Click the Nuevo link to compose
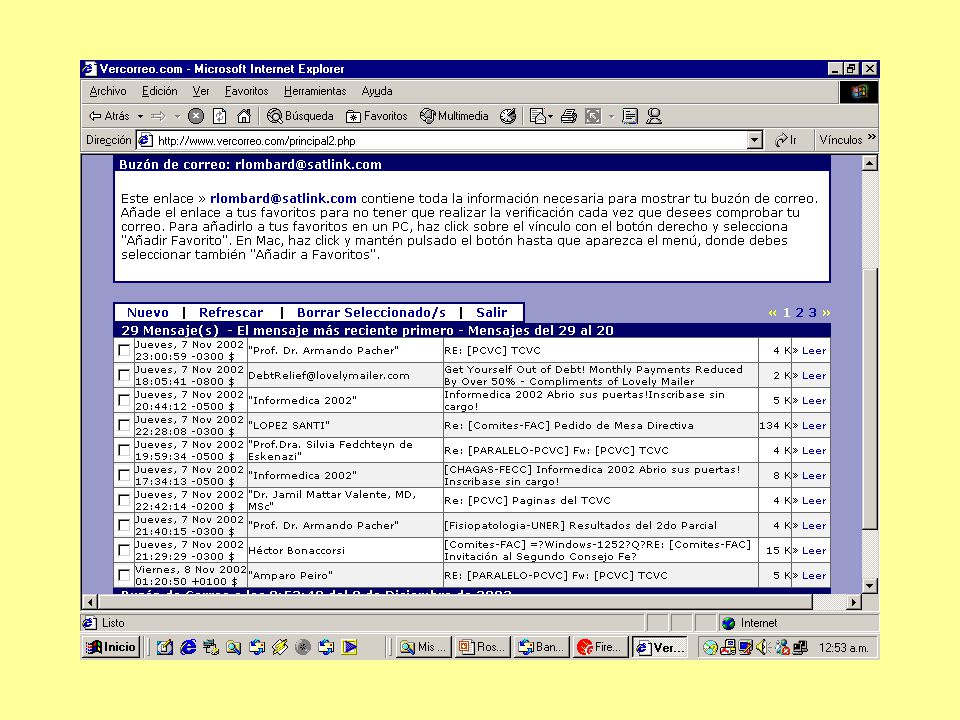This screenshot has height=720, width=960. pyautogui.click(x=148, y=312)
